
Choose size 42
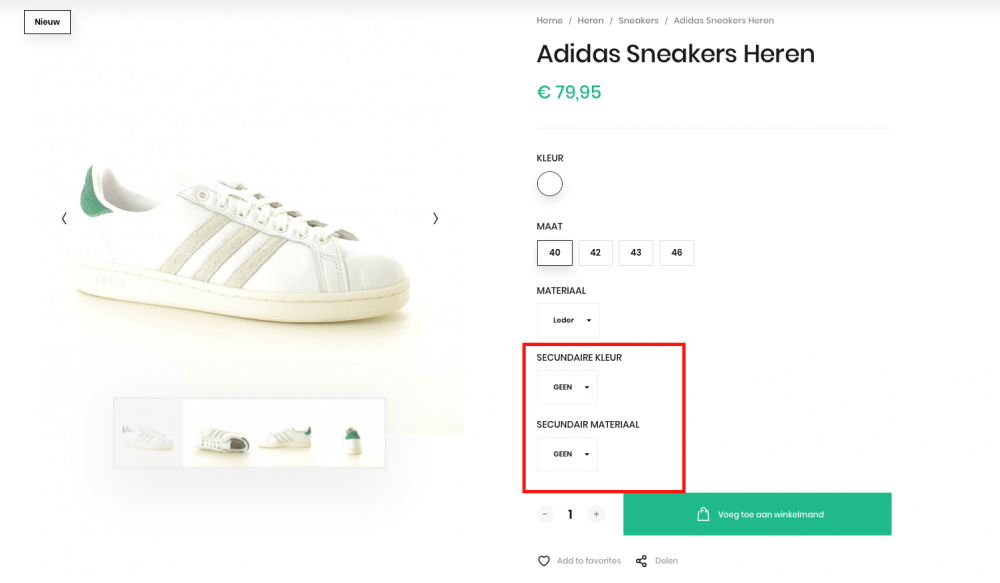coord(595,253)
